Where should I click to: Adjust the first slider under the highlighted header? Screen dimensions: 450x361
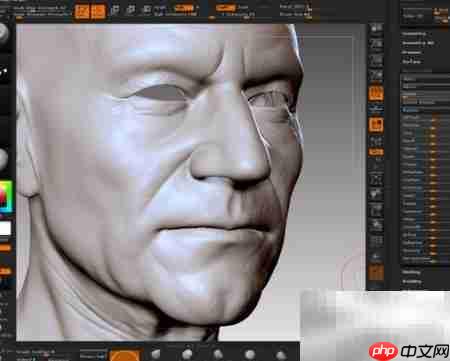(425, 118)
